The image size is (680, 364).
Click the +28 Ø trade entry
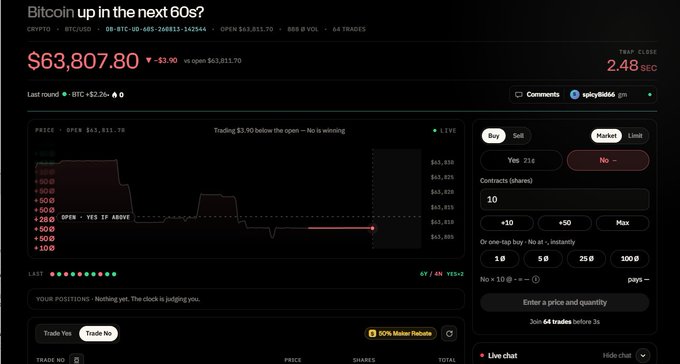coord(45,220)
